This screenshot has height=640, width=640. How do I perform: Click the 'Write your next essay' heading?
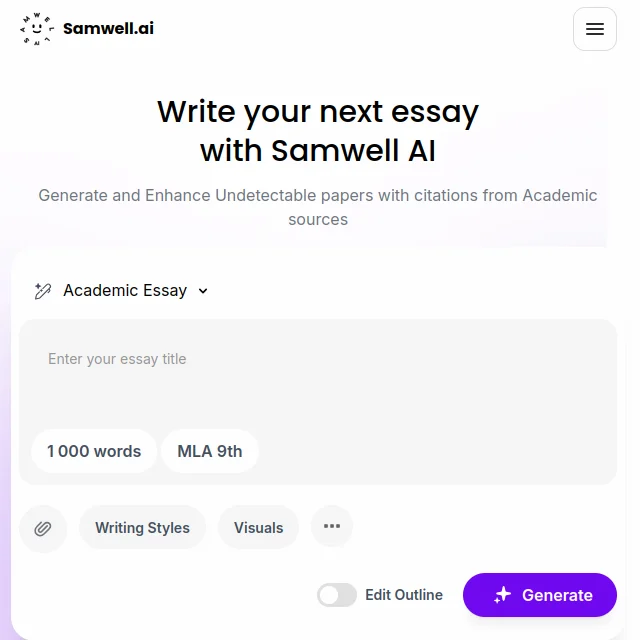point(318,111)
